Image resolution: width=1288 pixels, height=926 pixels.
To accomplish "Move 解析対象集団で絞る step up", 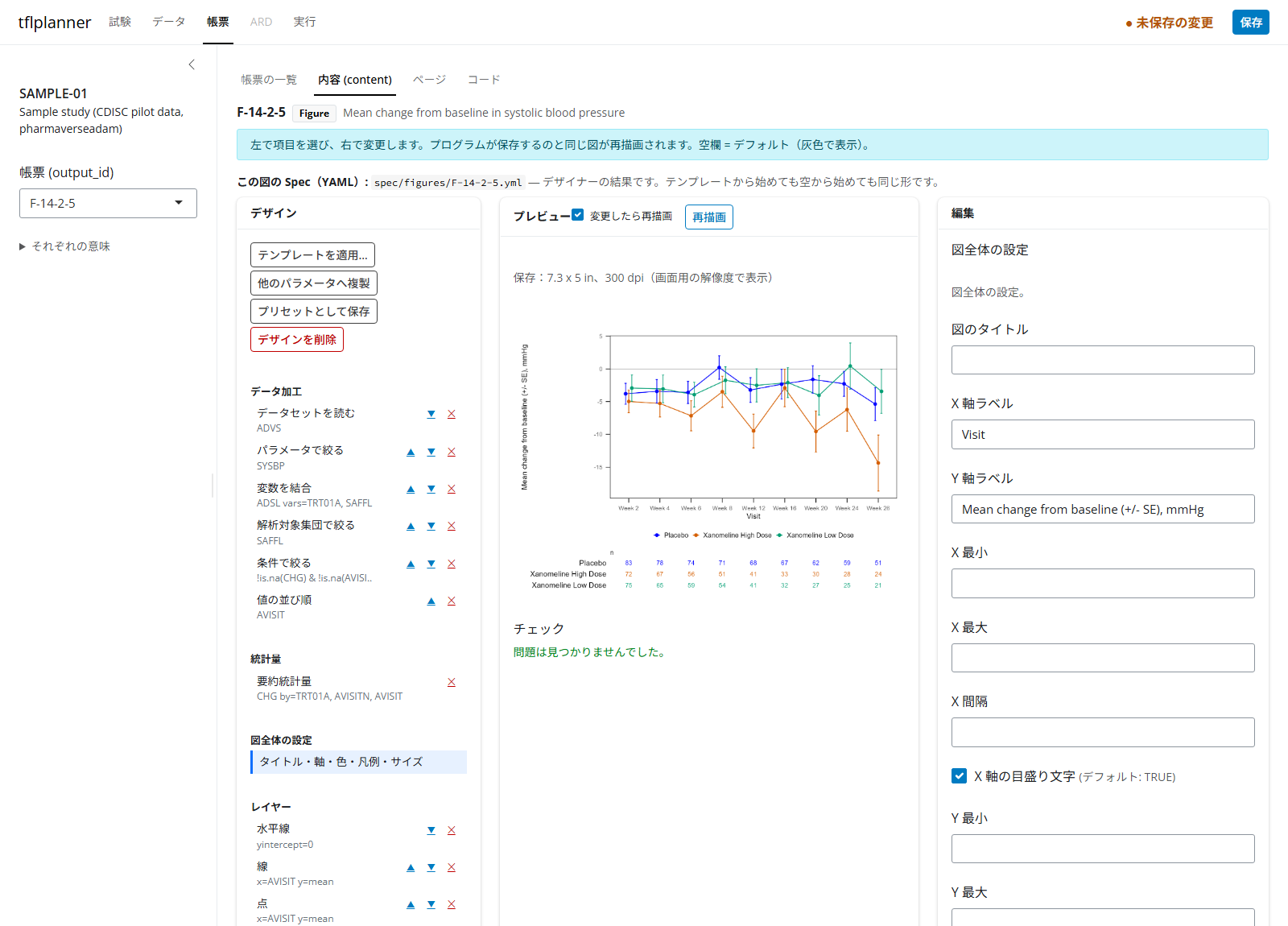I will point(411,526).
